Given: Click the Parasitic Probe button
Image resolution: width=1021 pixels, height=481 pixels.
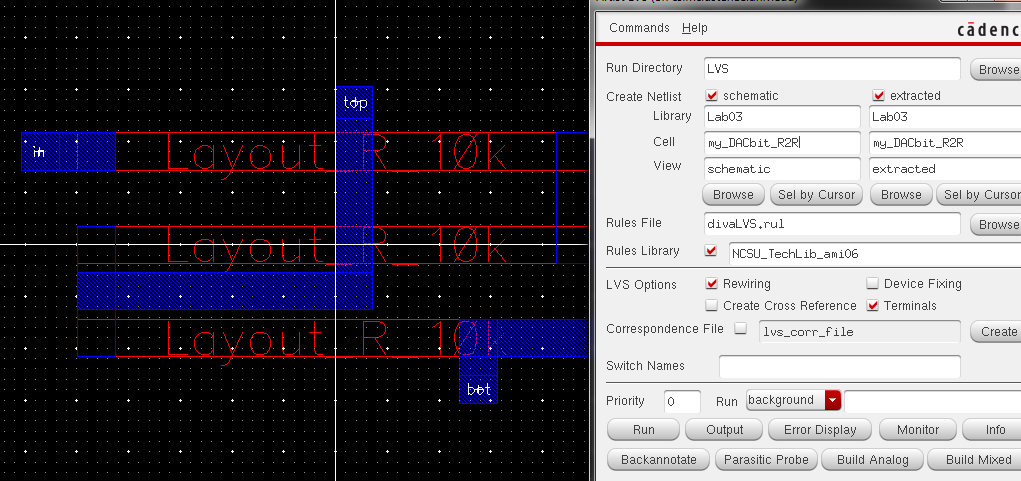Looking at the screenshot, I should click(768, 460).
